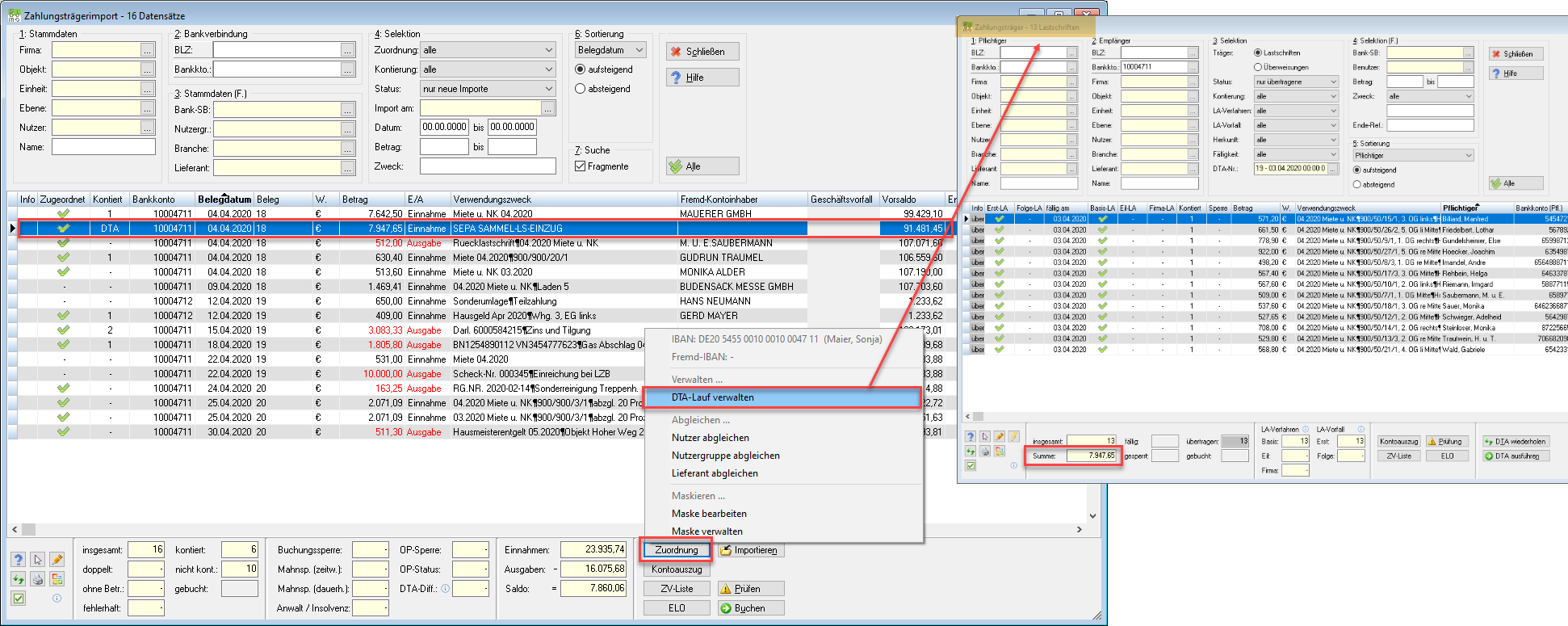This screenshot has width=1568, height=626.
Task: Click the question mark icon in Zahlungsträger window
Action: 971,437
